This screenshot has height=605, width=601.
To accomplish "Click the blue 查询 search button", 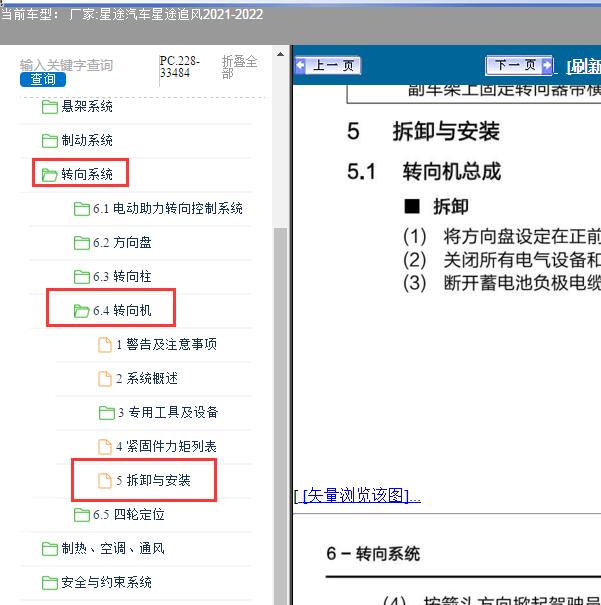I will (43, 79).
